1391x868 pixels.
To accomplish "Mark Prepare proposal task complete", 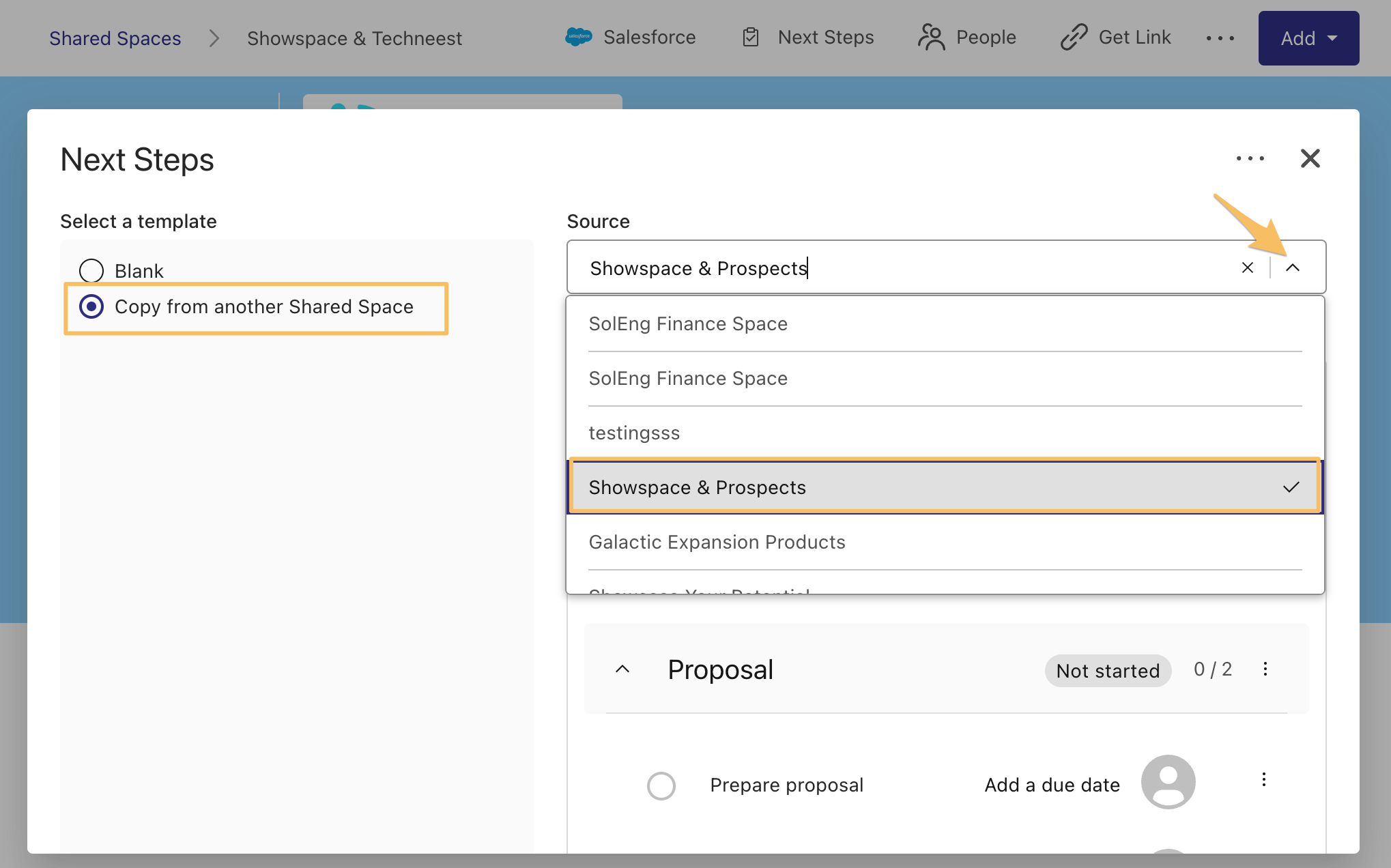I will tap(661, 785).
